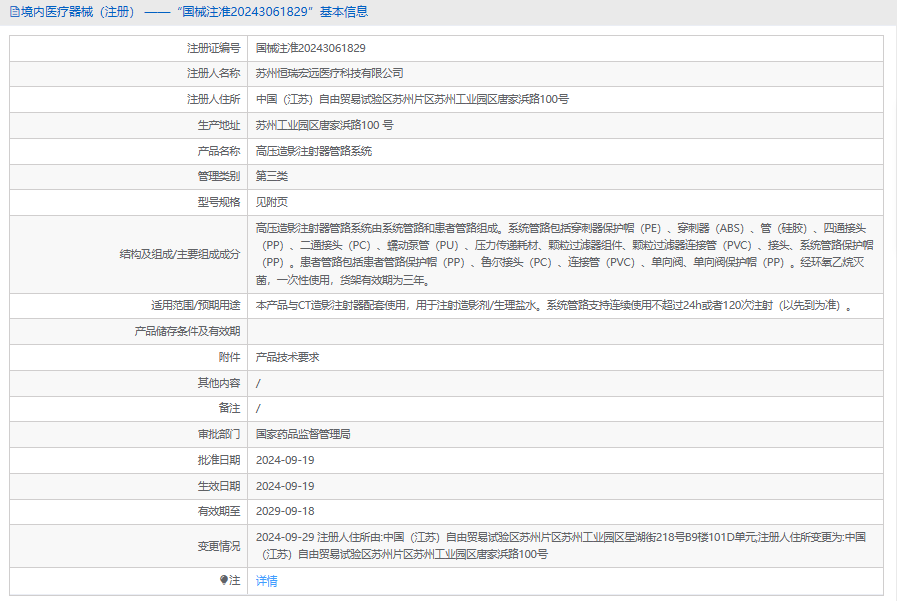Viewport: 897px width, 601px height.
Task: Select registrant name 苏州恒瑞宏远医疗科技有限公司
Action: pyautogui.click(x=330, y=73)
